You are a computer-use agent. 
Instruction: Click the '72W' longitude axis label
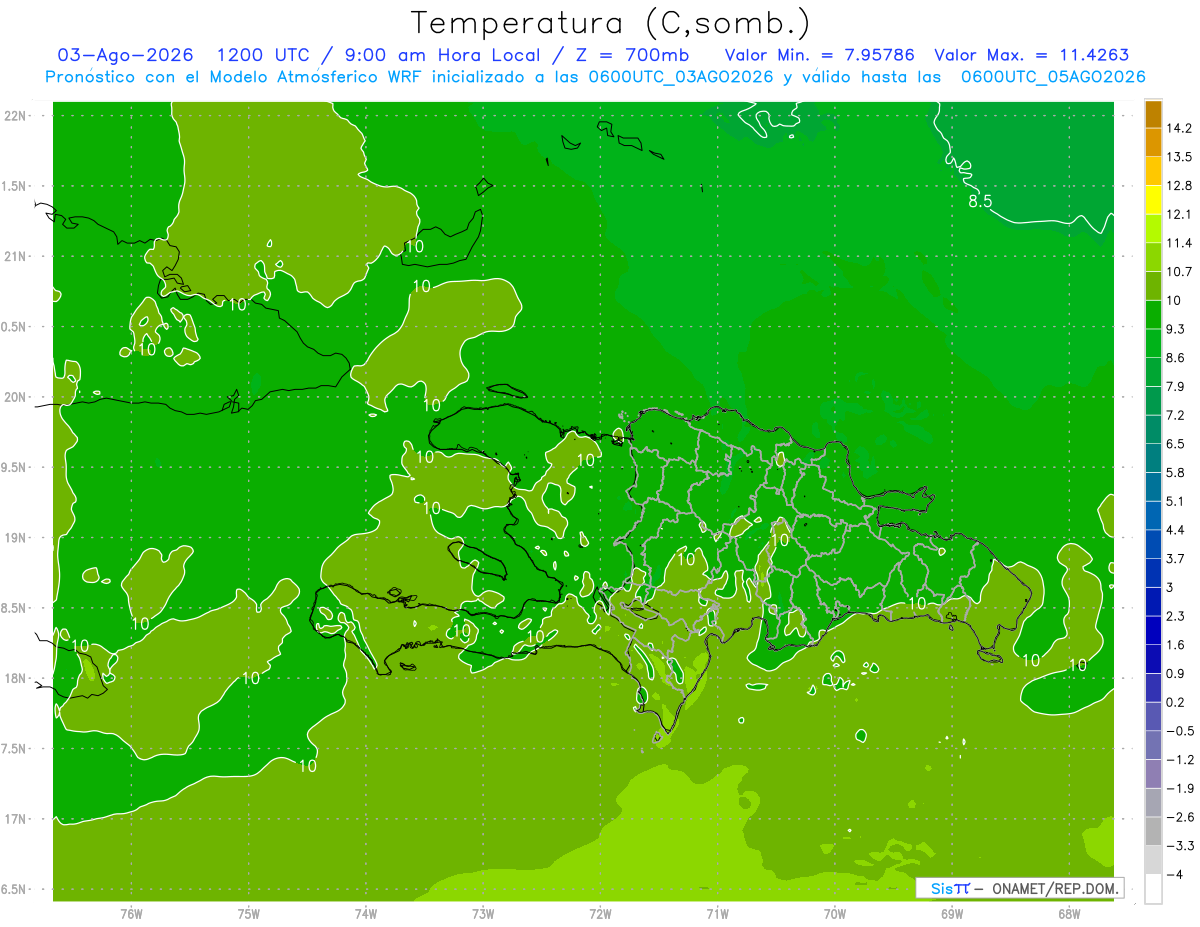click(601, 914)
